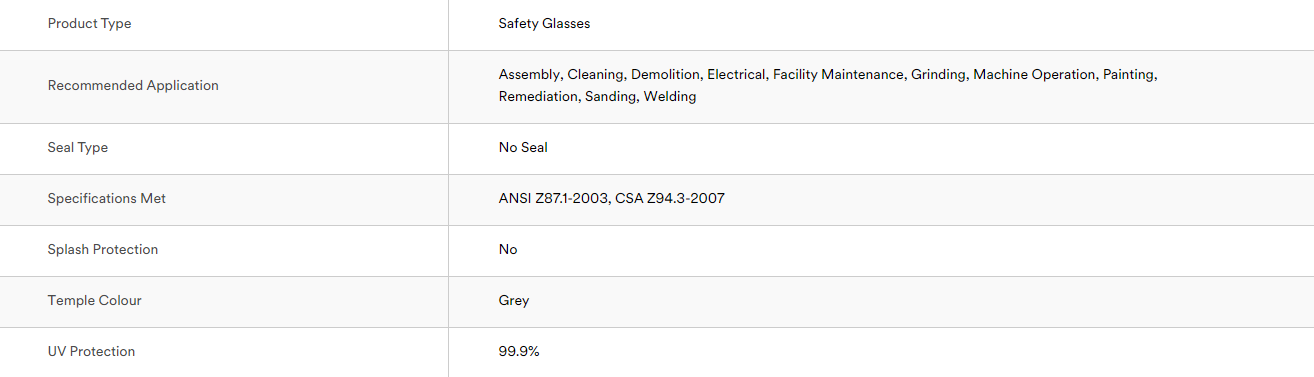Click the word Painting in applications

(x=1128, y=75)
